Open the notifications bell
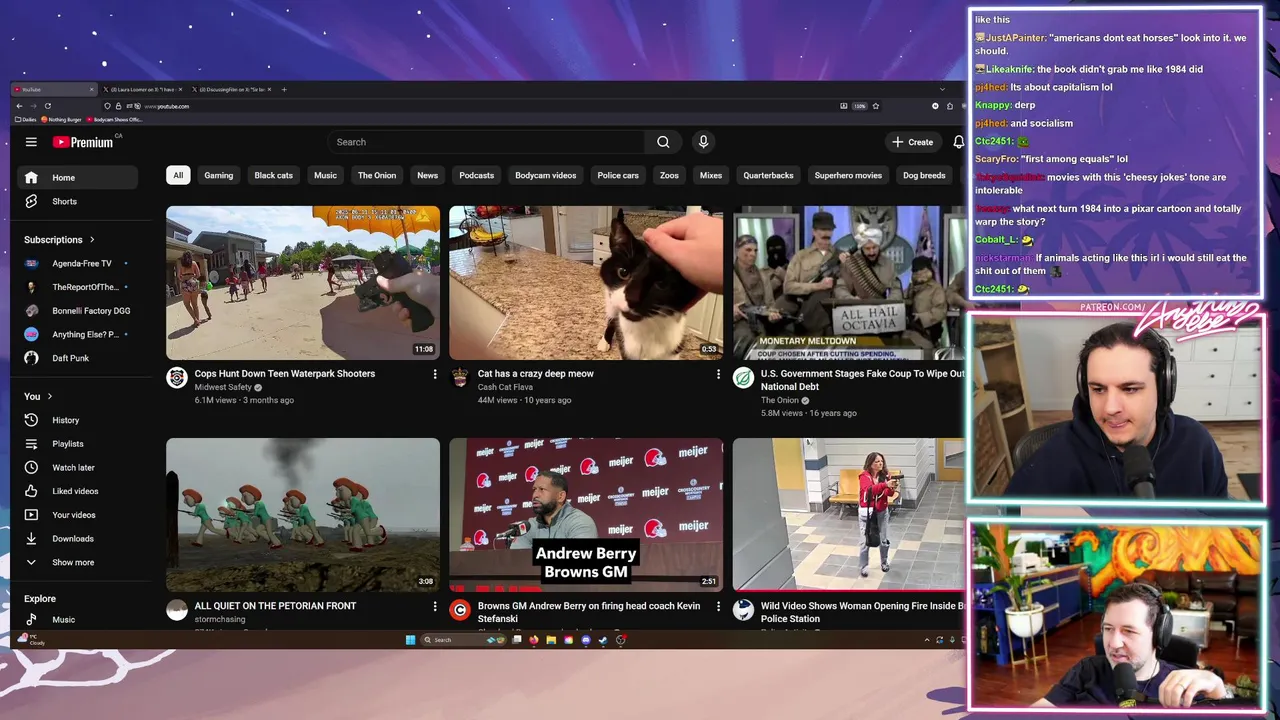The image size is (1280, 720). 958,142
